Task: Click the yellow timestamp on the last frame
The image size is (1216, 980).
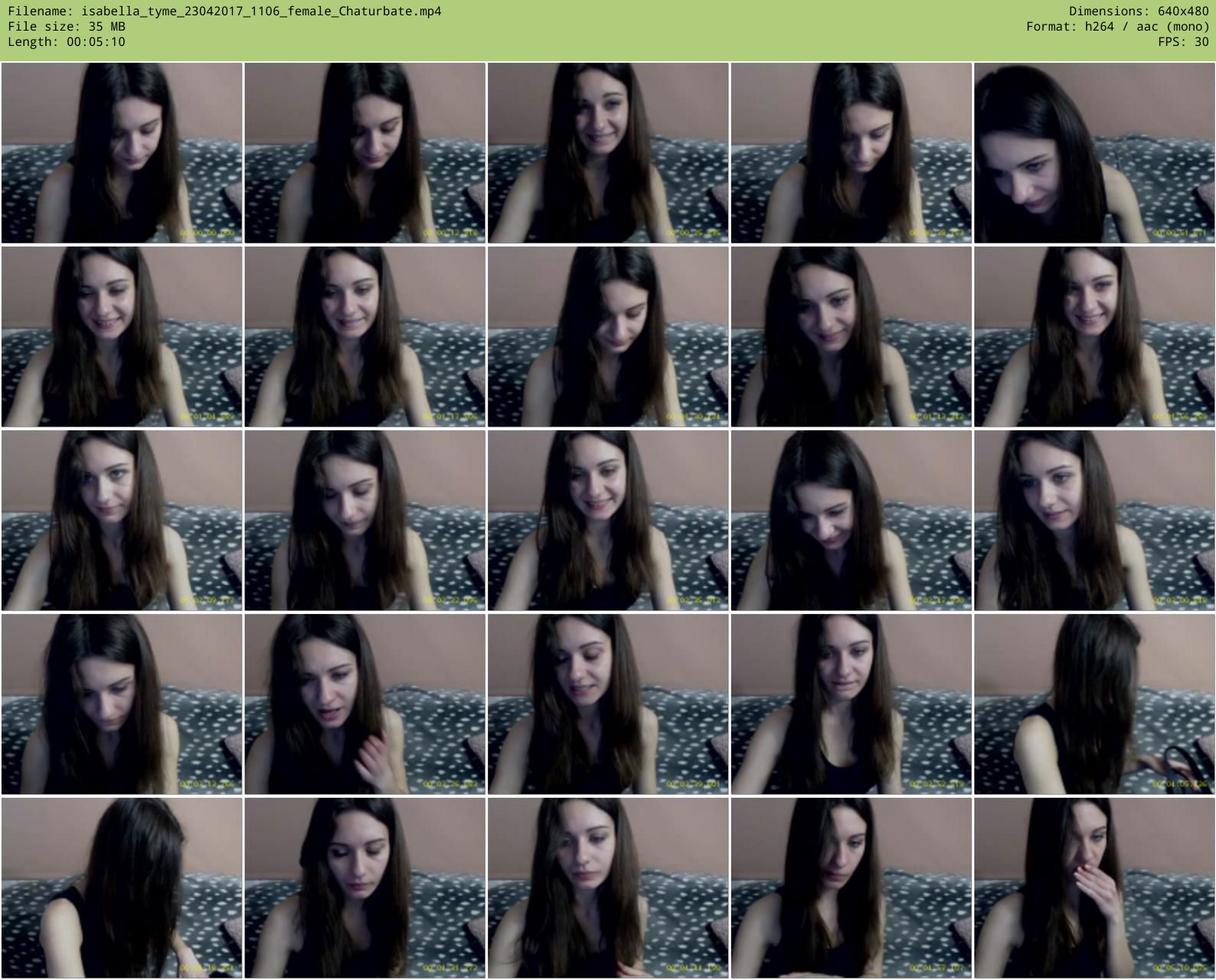Action: pos(1181,969)
